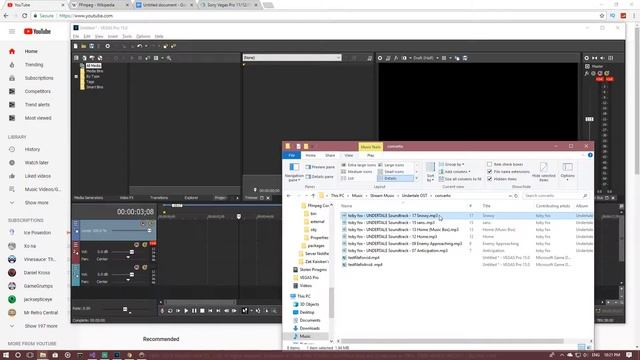Click the New project icon in VEGAS toolbar
The height and width of the screenshot is (360, 640).
(x=76, y=47)
